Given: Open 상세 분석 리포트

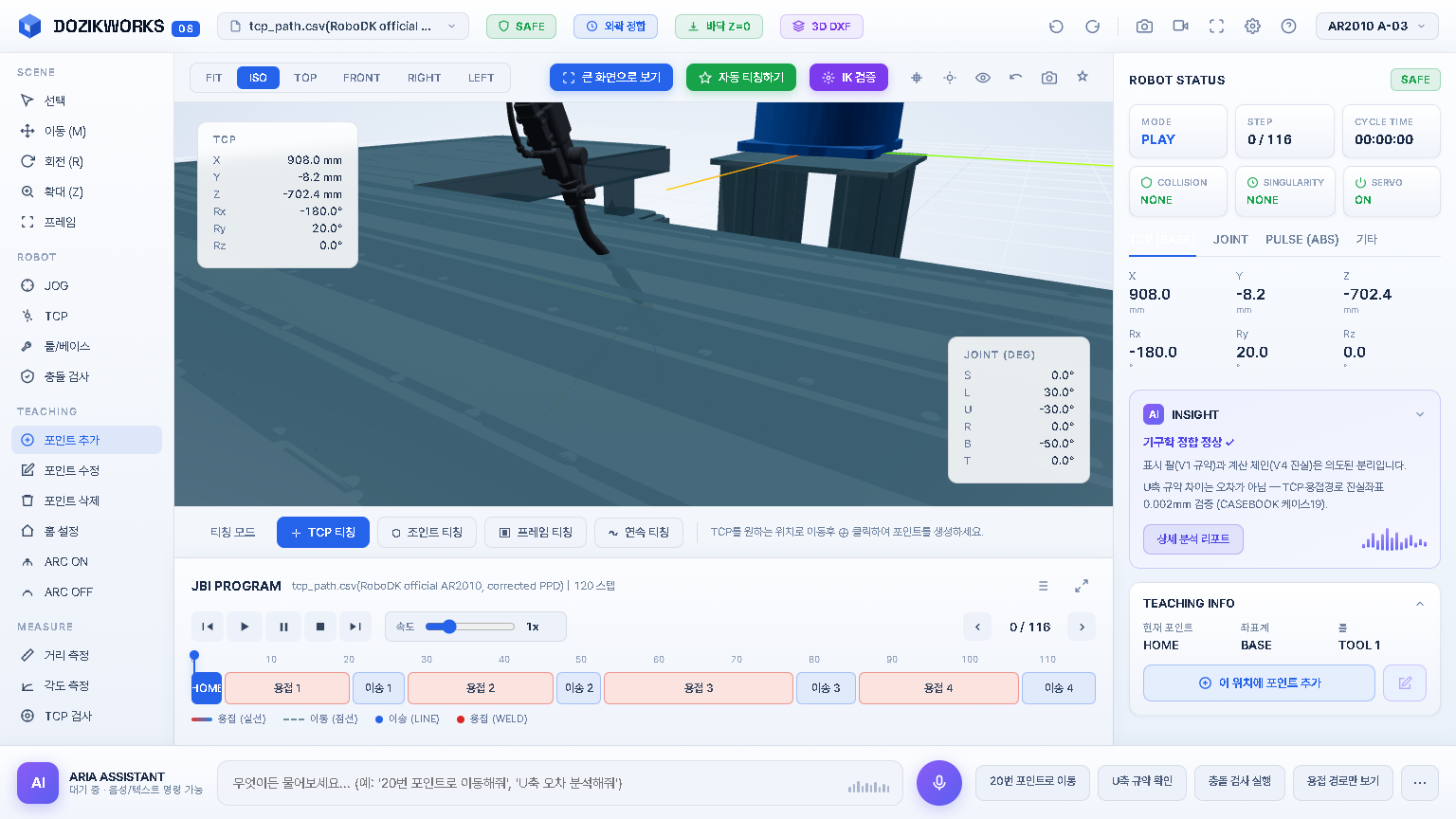Looking at the screenshot, I should [x=1193, y=538].
